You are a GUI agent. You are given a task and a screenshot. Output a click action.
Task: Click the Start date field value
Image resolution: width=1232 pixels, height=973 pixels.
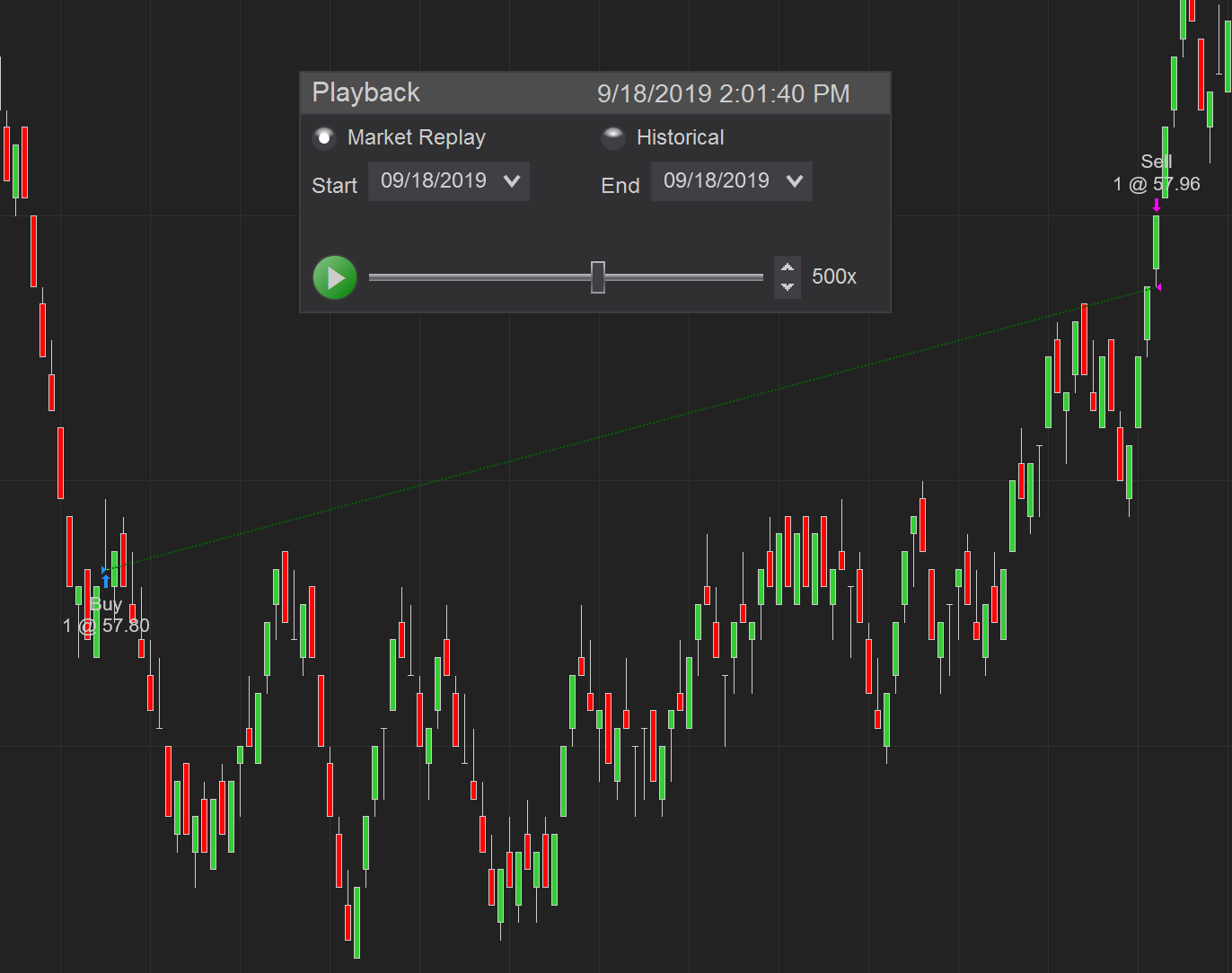434,181
